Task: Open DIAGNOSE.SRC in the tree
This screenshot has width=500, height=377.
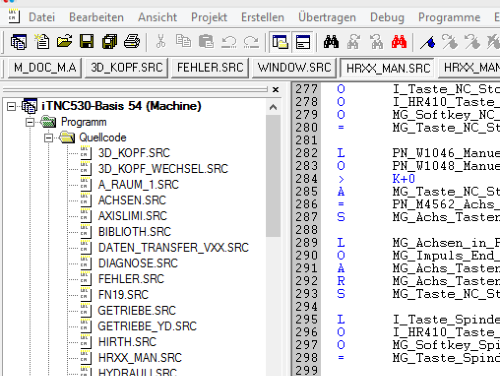Action: point(138,263)
